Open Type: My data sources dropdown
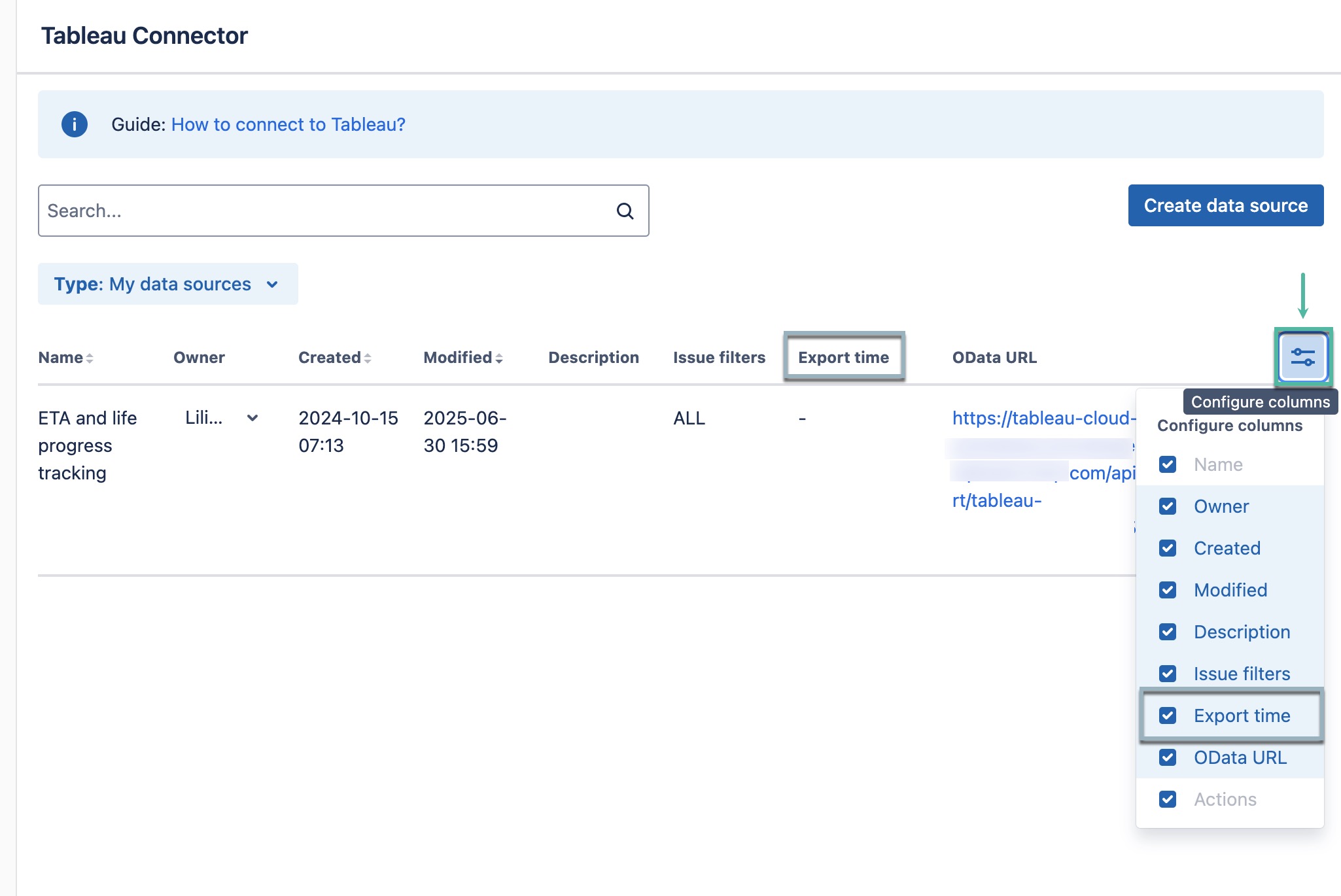Screen dimensions: 1341x896 tap(167, 284)
